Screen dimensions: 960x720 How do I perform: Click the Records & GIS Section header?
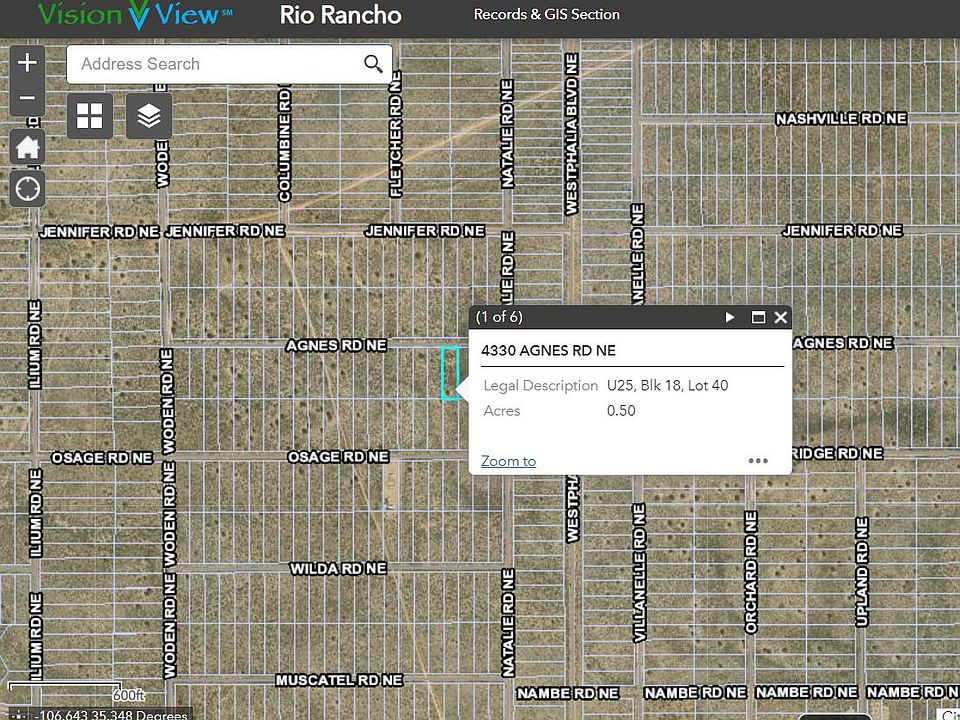546,14
